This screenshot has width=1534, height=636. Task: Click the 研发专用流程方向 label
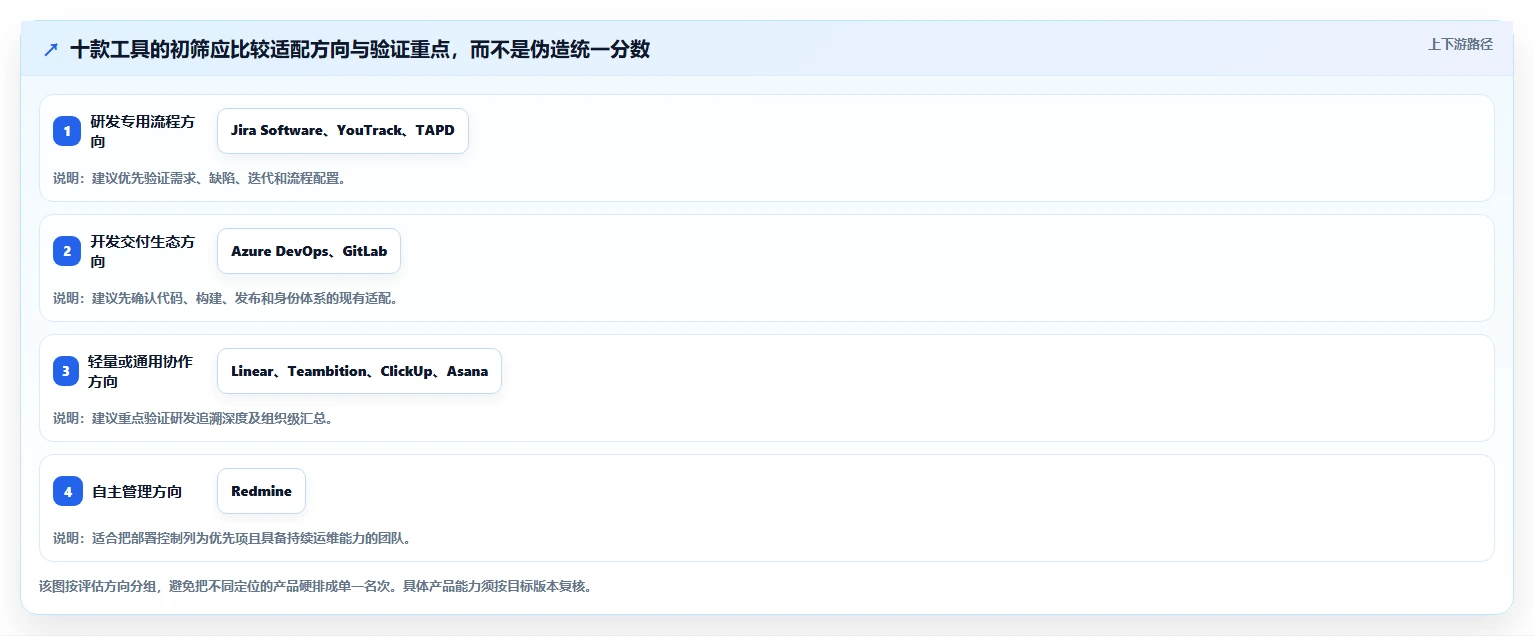click(143, 131)
